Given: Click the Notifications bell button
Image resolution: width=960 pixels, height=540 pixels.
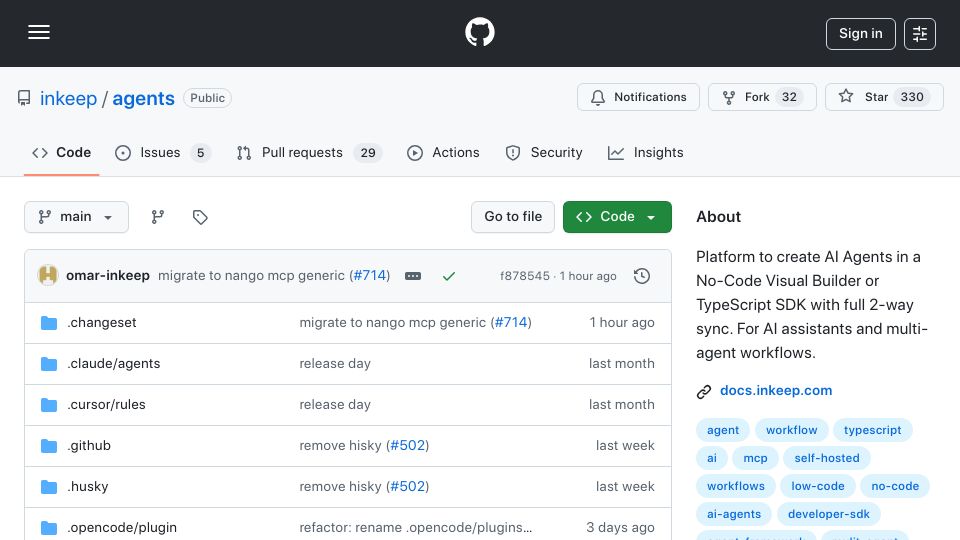Looking at the screenshot, I should (638, 97).
